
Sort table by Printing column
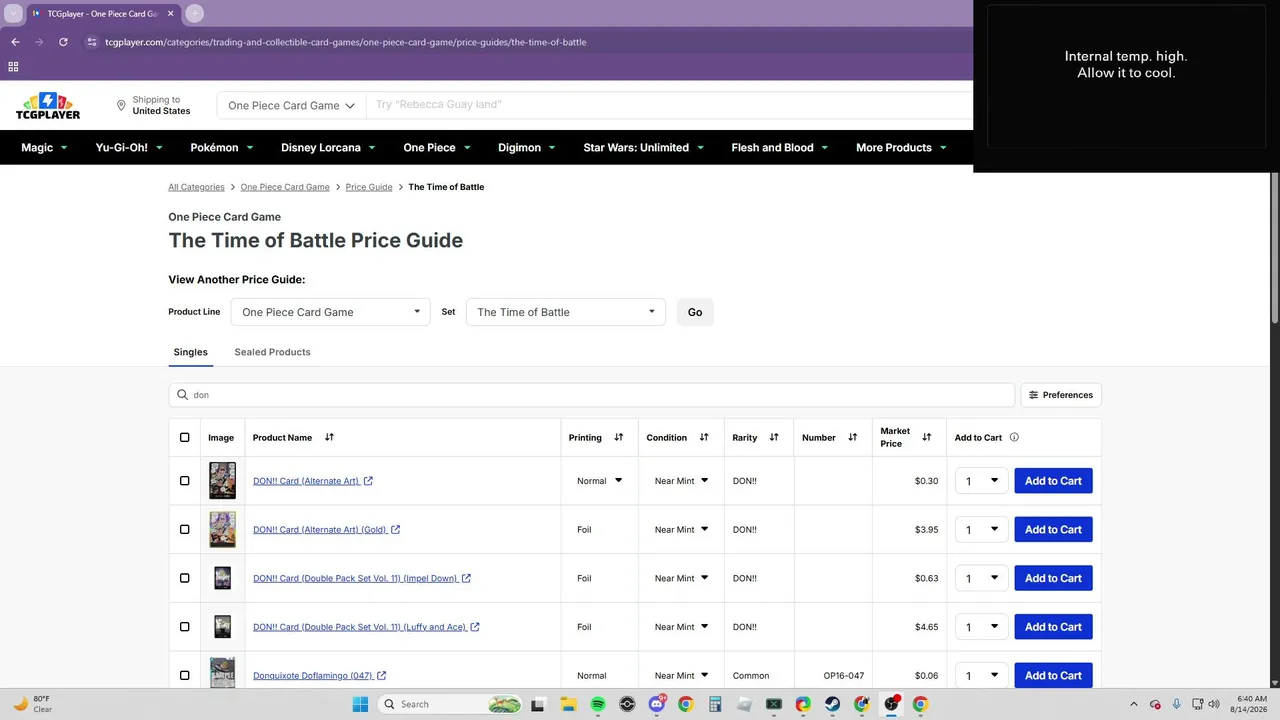[x=618, y=437]
